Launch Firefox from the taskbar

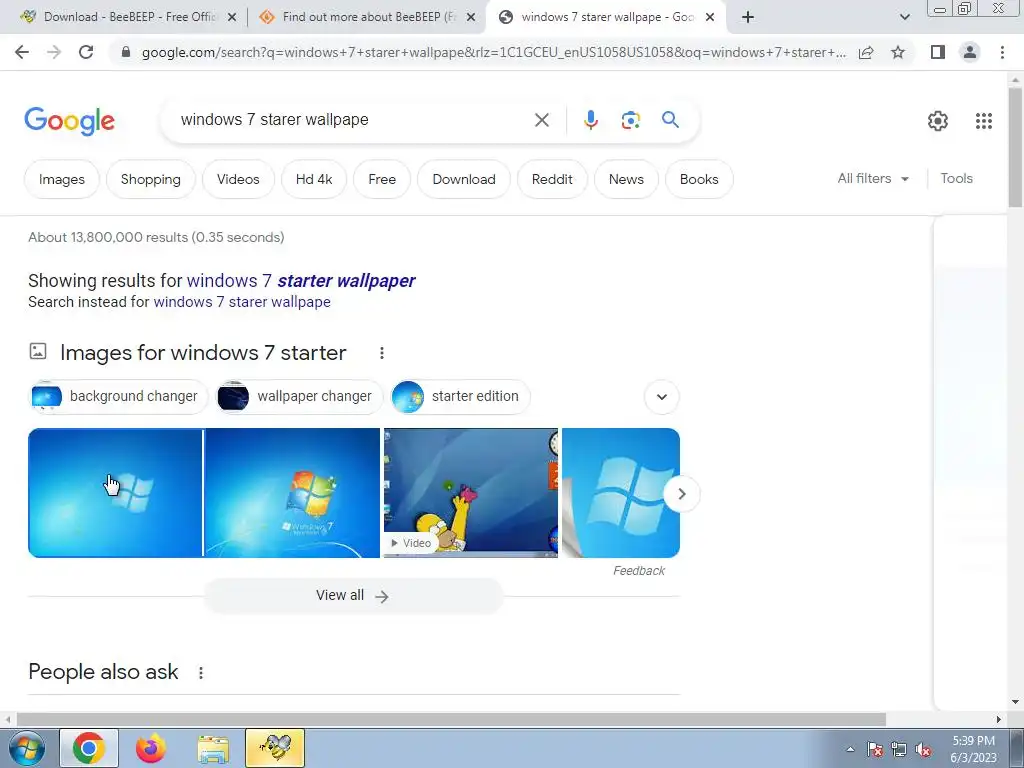[x=151, y=748]
